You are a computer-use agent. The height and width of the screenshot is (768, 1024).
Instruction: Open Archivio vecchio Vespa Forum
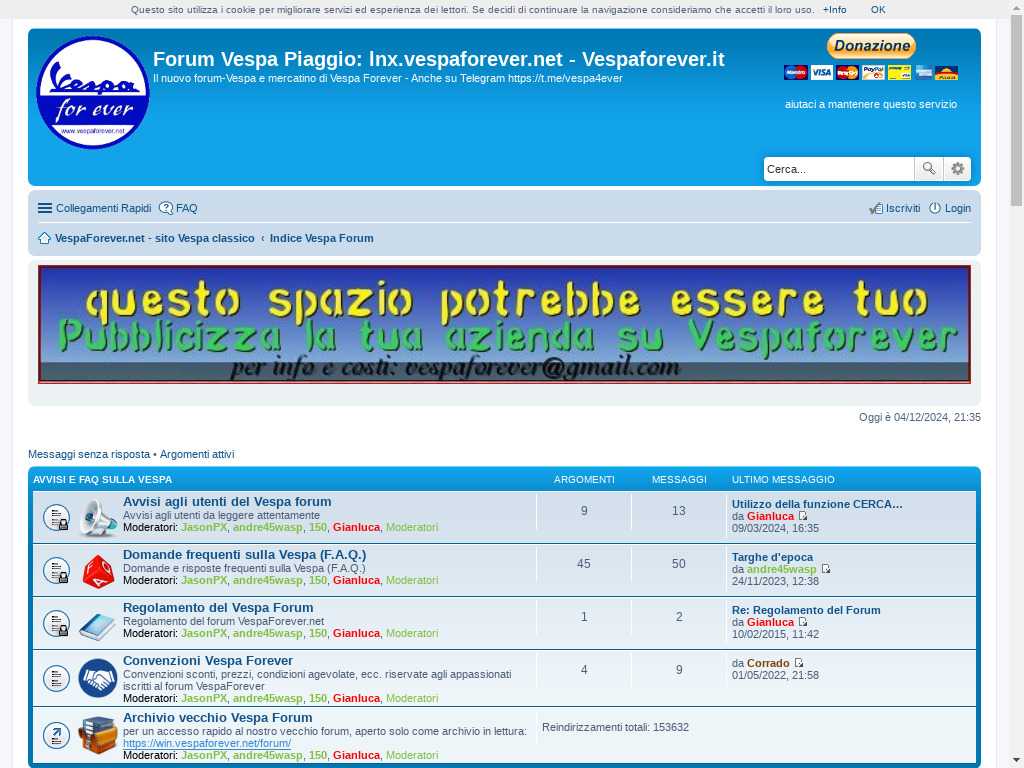click(217, 717)
